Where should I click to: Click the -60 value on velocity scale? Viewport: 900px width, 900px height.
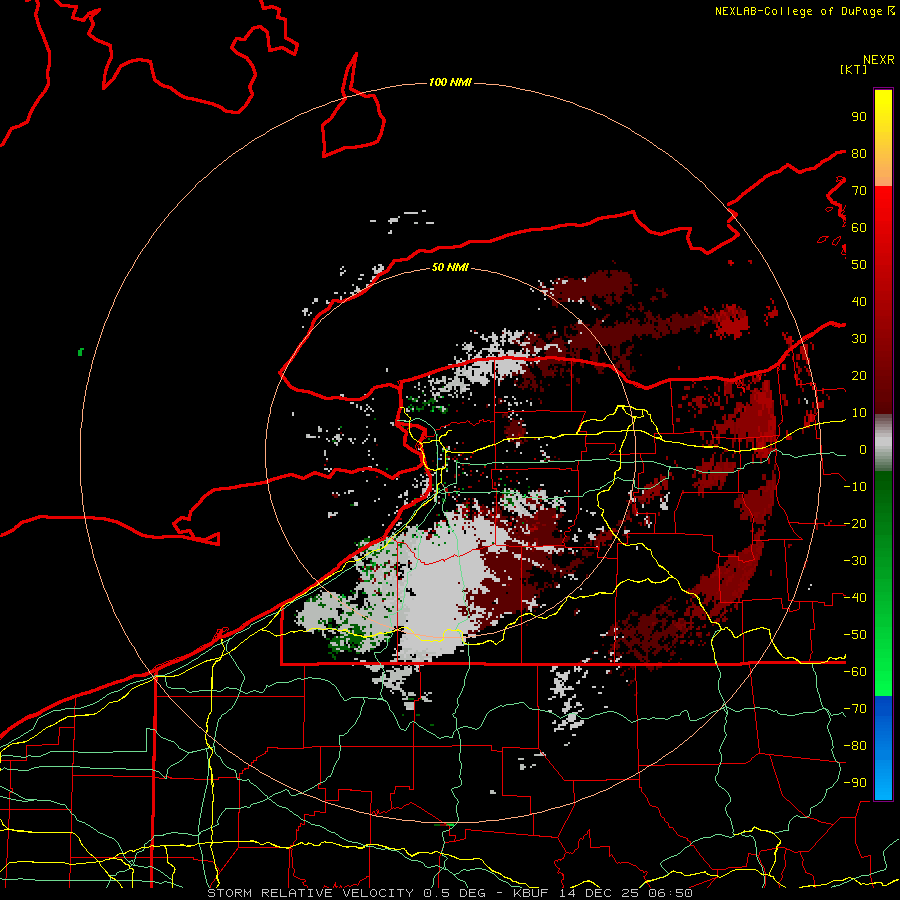tap(855, 672)
